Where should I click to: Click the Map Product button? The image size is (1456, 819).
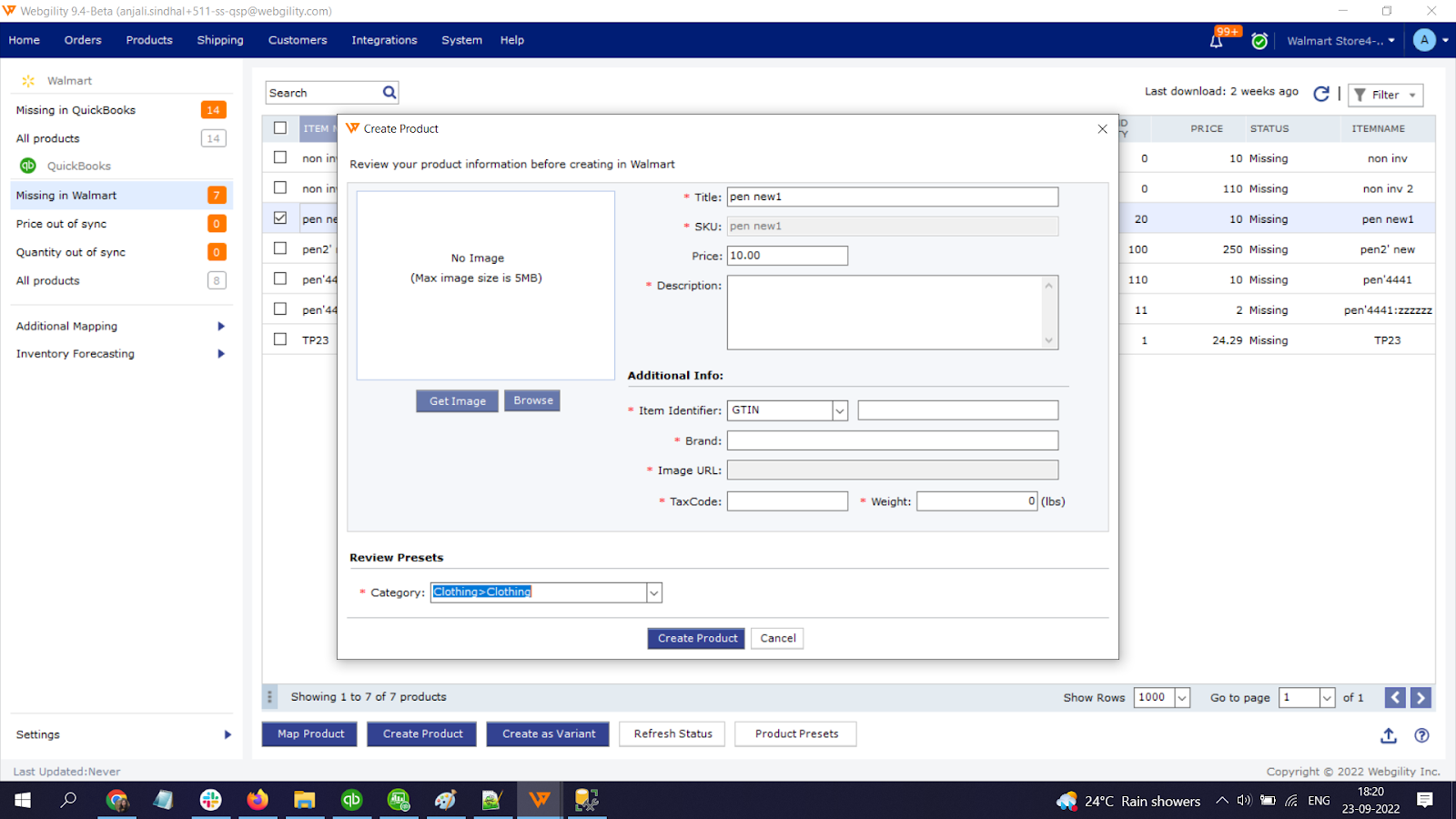pyautogui.click(x=310, y=733)
